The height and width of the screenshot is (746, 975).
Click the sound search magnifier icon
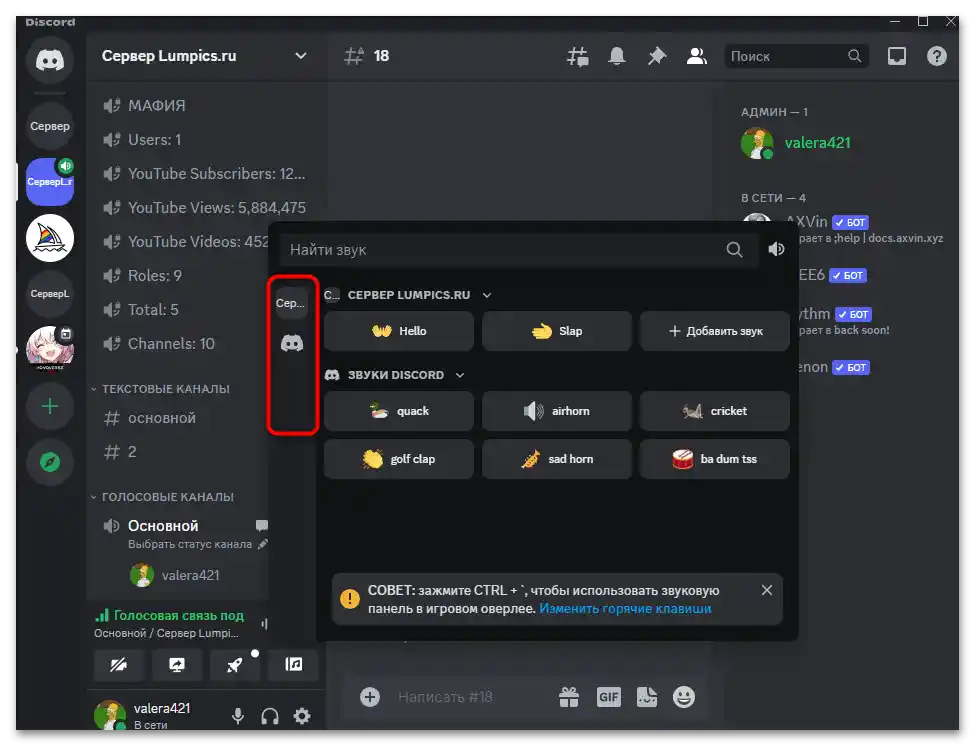(734, 250)
